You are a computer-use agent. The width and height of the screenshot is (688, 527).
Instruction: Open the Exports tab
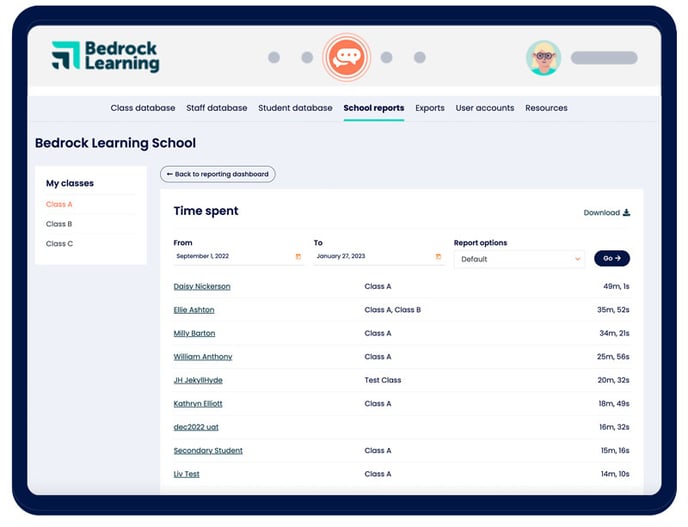point(430,108)
